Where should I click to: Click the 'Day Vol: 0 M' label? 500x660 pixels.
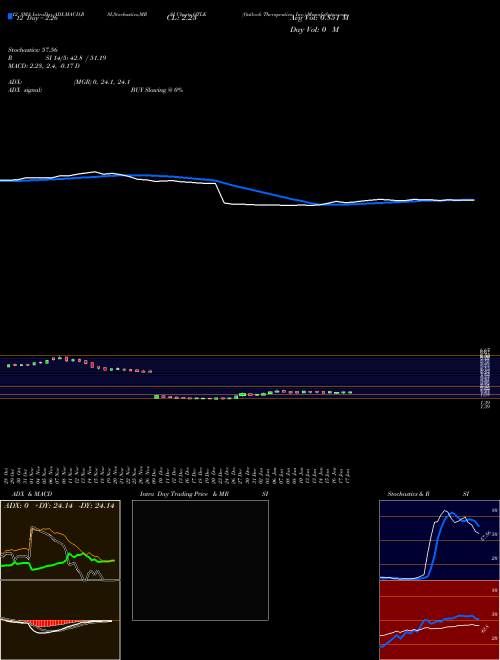pyautogui.click(x=314, y=29)
